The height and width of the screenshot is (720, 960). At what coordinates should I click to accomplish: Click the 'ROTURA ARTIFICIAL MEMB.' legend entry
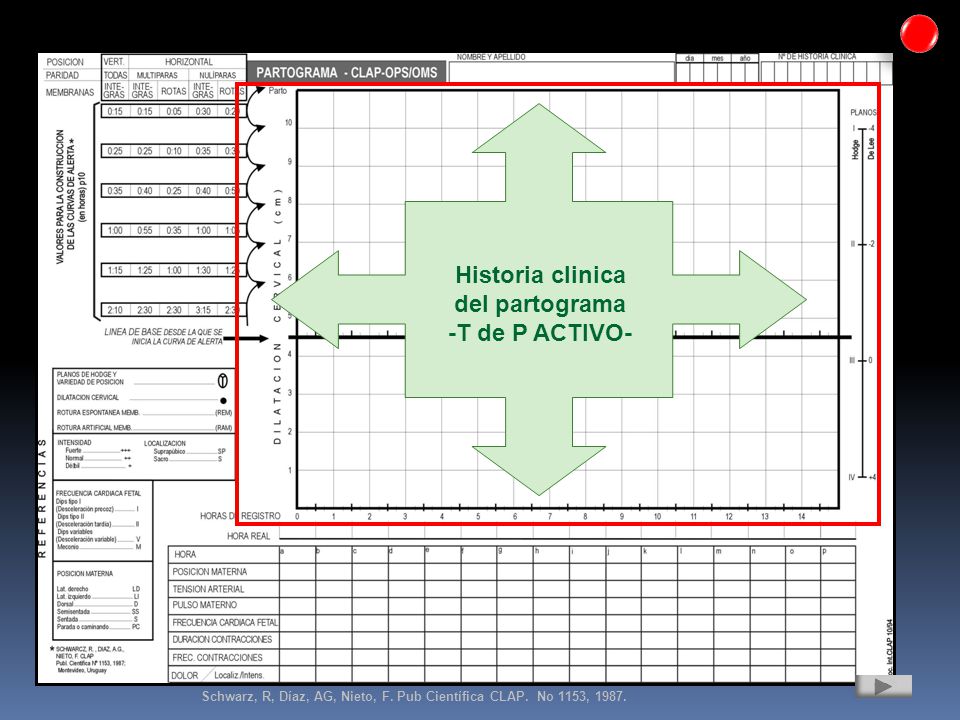tap(94, 428)
